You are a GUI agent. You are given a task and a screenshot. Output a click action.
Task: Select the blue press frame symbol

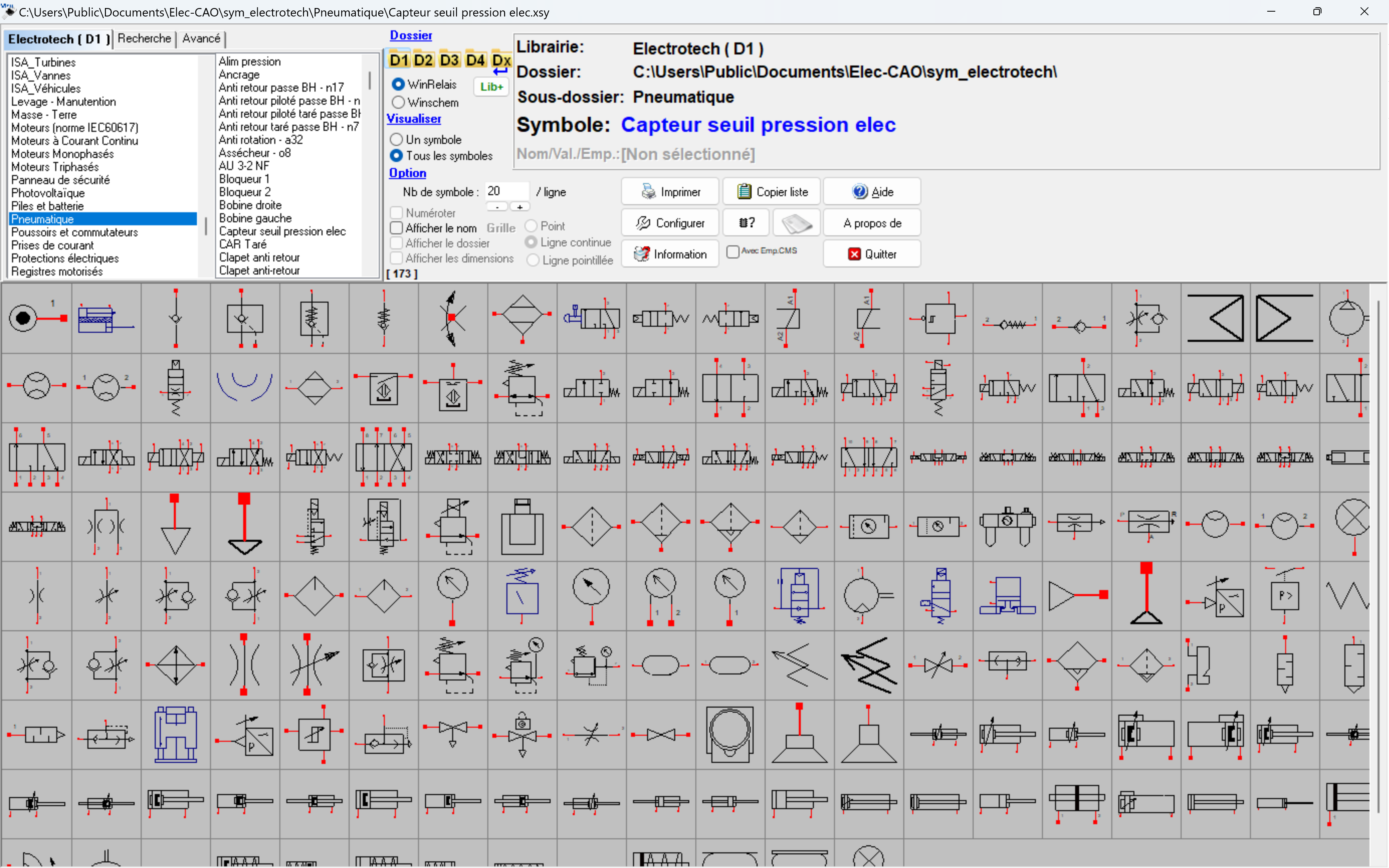(176, 734)
